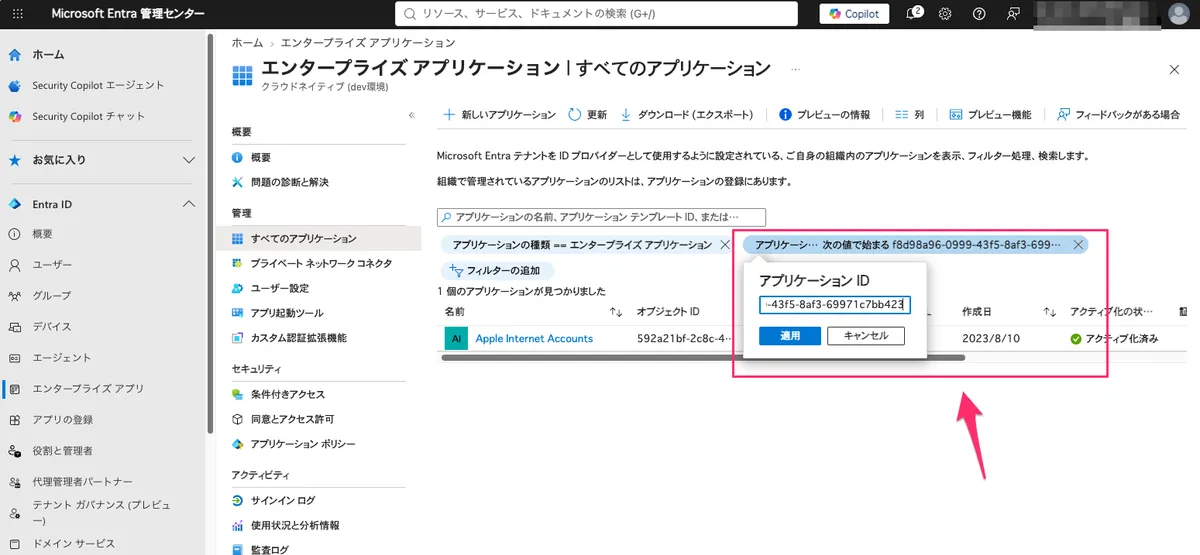Sort by 名前 column arrows
Image resolution: width=1200 pixels, height=555 pixels.
tap(616, 311)
